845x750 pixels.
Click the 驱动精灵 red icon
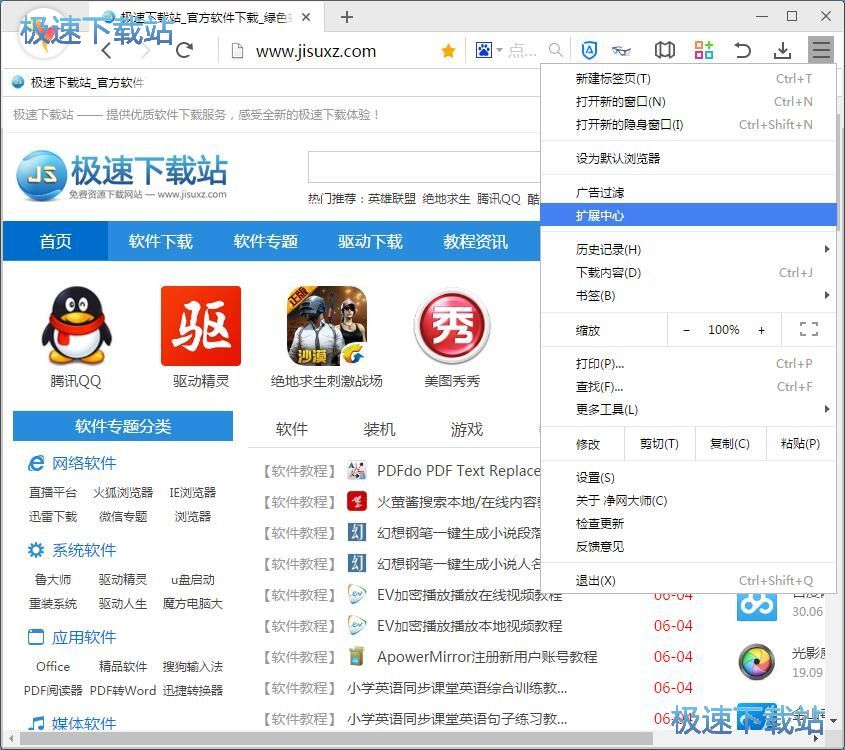tap(200, 326)
